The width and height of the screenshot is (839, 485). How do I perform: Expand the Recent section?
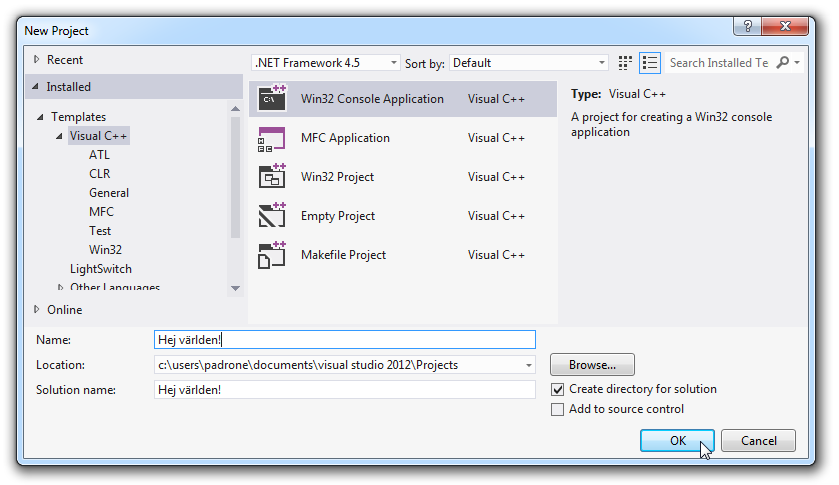[36, 59]
